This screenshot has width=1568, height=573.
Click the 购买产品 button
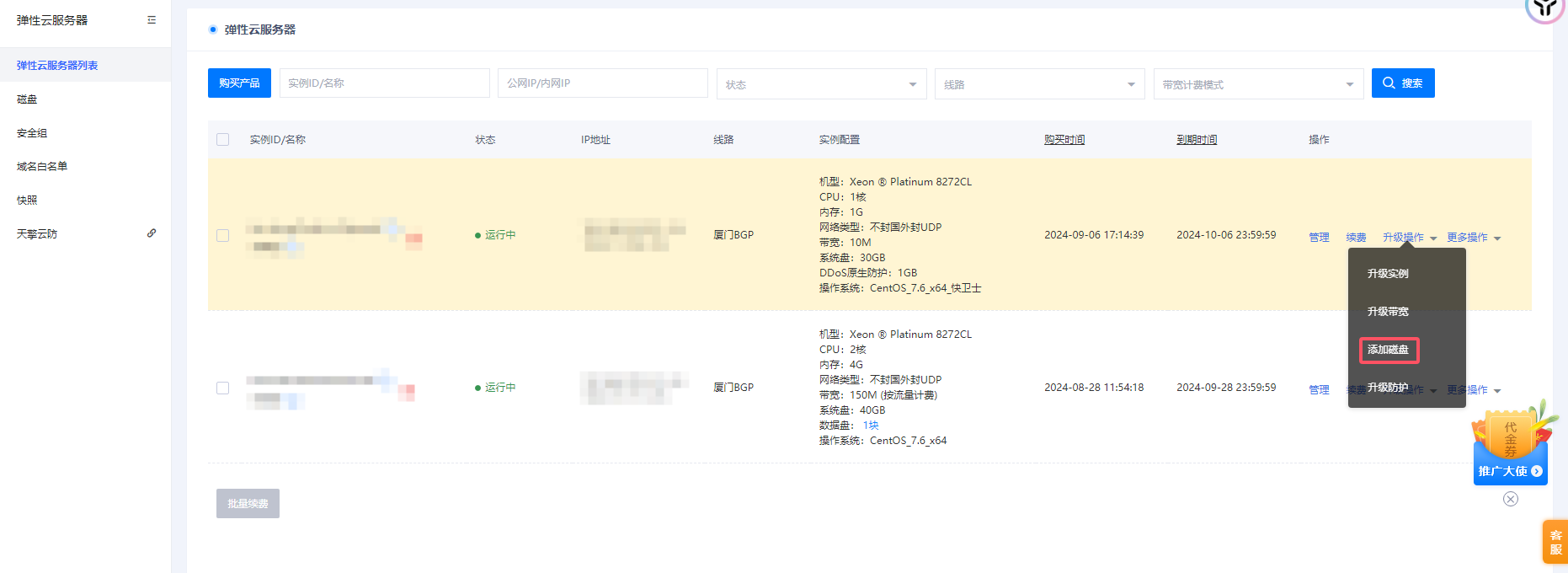[x=239, y=83]
